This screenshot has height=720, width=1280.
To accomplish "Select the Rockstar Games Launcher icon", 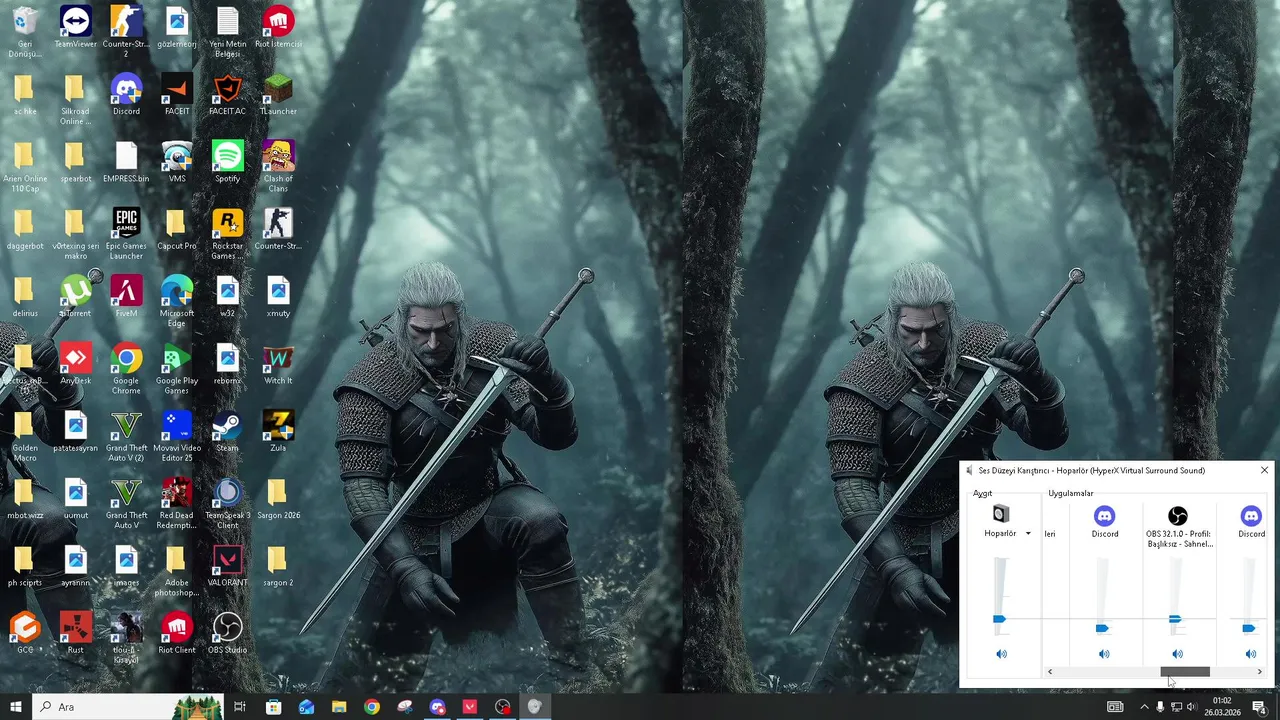I will pyautogui.click(x=227, y=234).
